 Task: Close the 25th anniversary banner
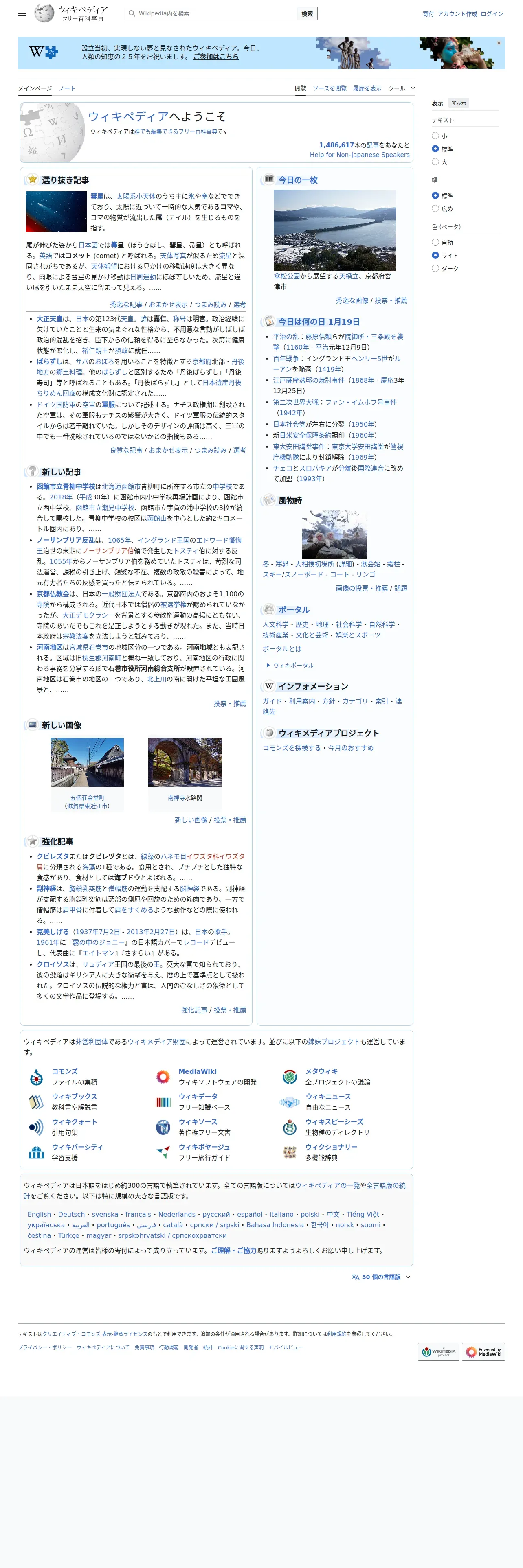click(x=499, y=43)
